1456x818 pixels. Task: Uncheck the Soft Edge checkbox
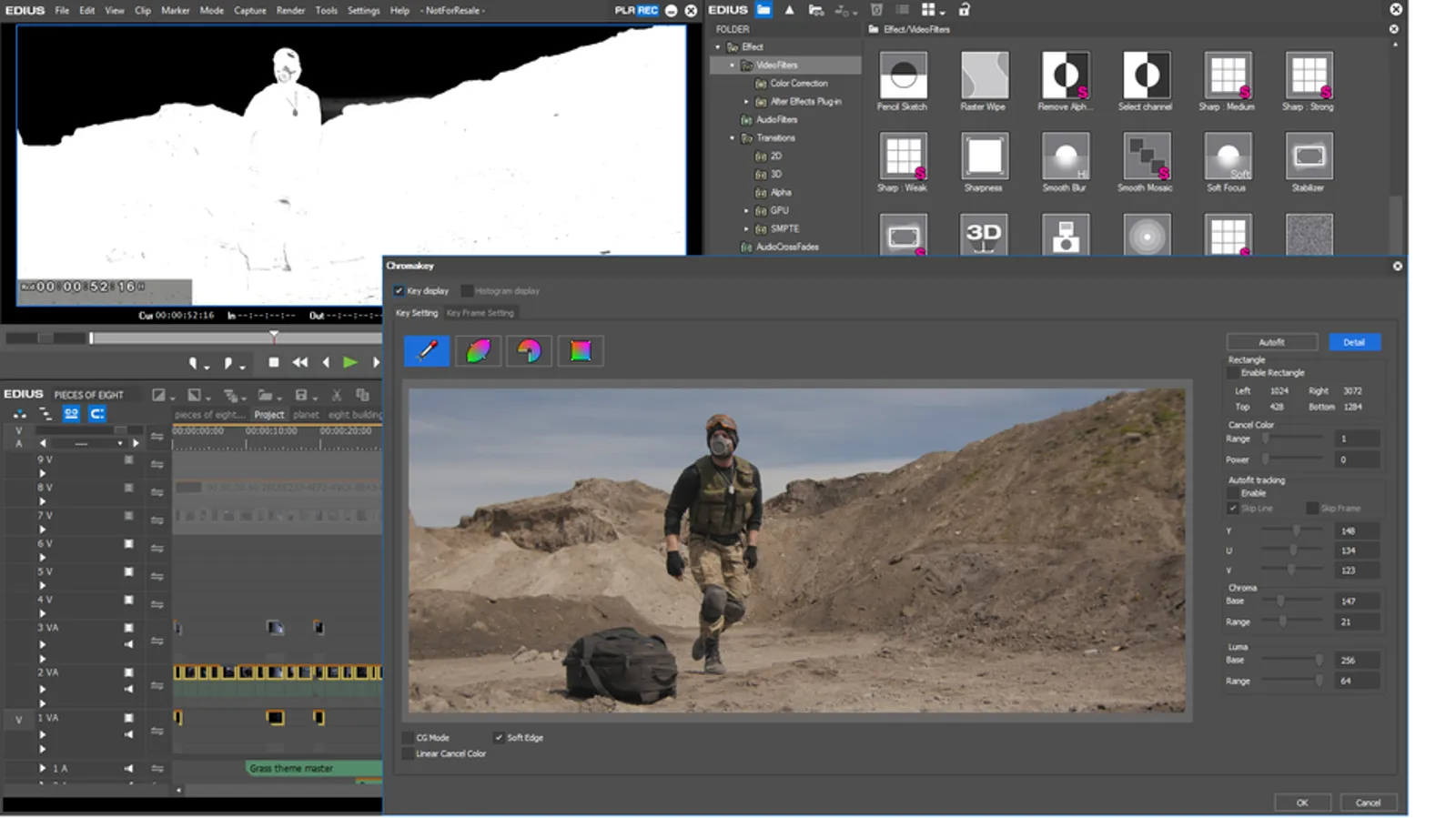pos(499,737)
